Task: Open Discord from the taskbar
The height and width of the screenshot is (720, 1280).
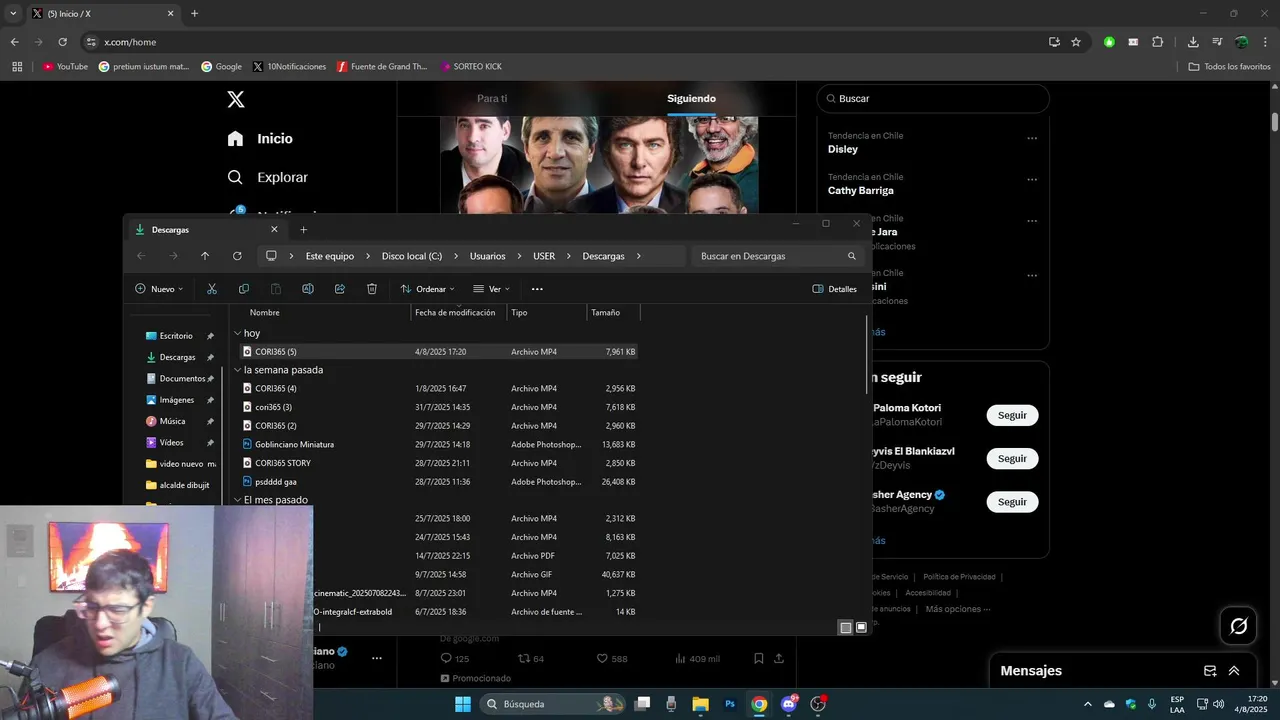Action: tap(789, 704)
